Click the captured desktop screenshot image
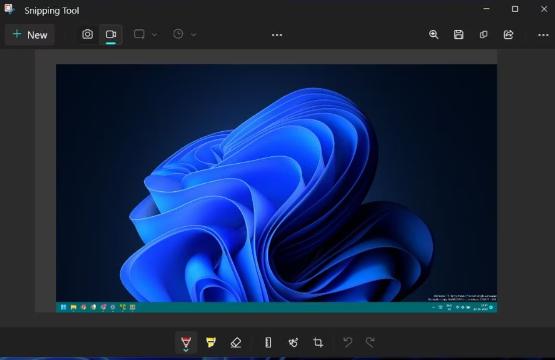 [x=276, y=188]
